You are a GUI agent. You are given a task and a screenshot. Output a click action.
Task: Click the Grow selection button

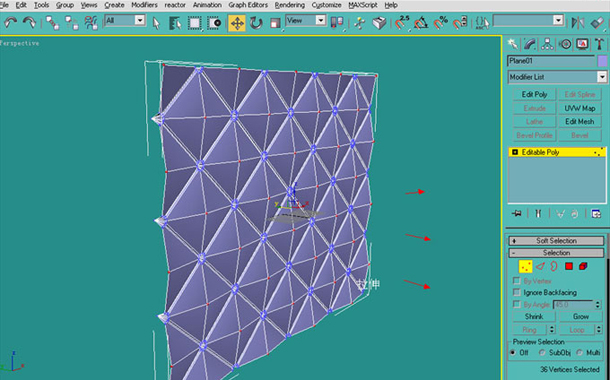(580, 317)
